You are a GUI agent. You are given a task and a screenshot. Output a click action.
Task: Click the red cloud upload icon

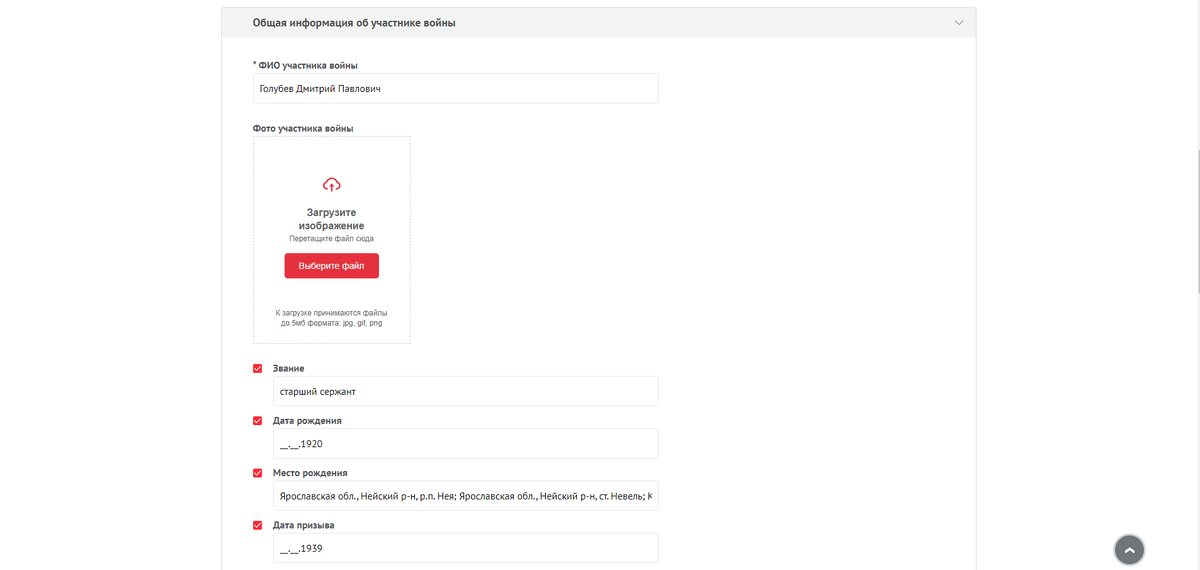(x=332, y=184)
